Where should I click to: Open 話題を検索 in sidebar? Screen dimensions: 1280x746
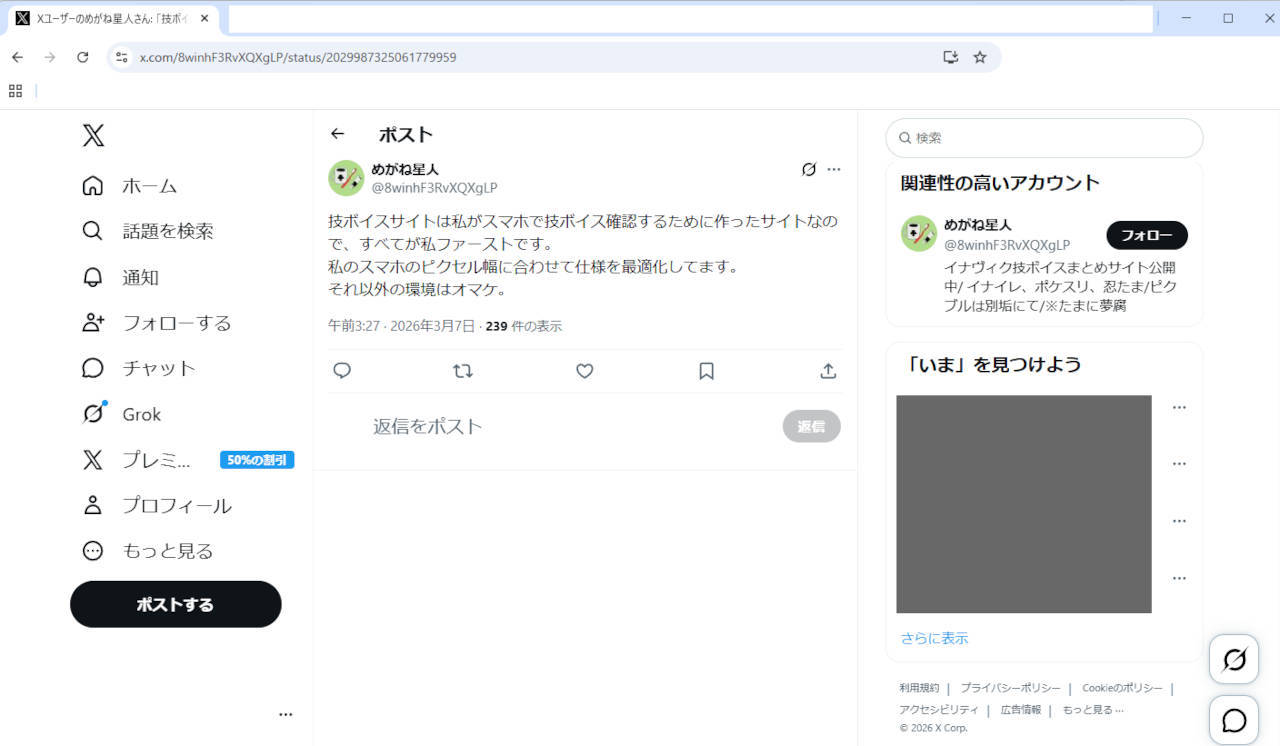click(148, 231)
